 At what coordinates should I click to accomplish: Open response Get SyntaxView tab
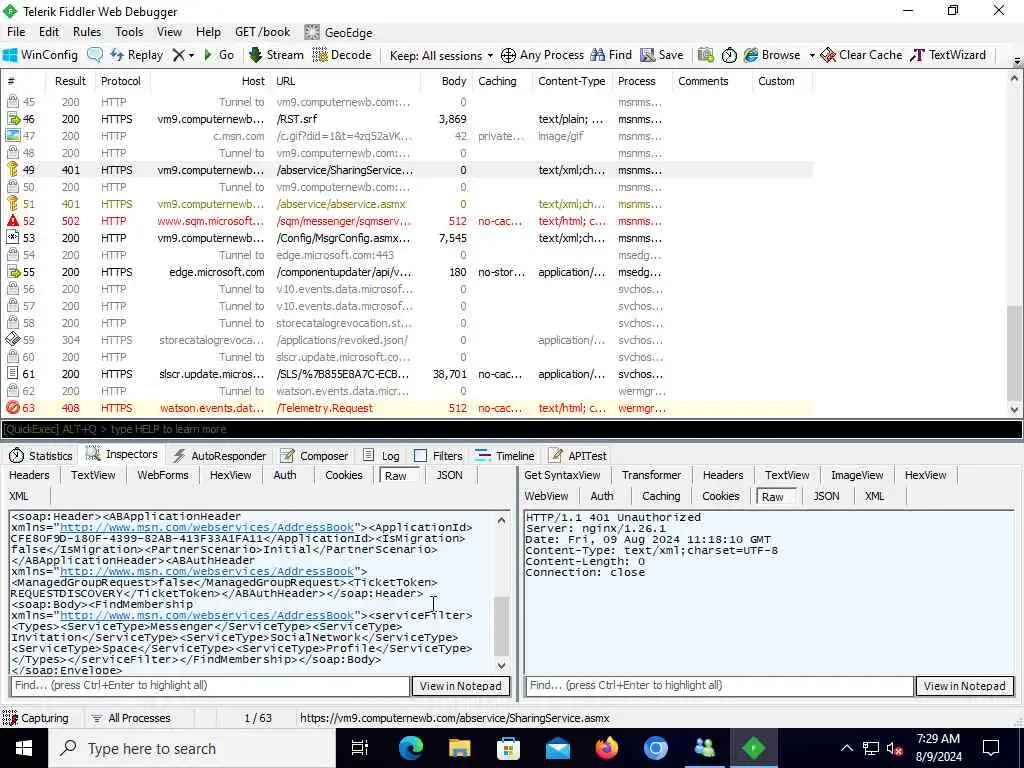[x=562, y=475]
